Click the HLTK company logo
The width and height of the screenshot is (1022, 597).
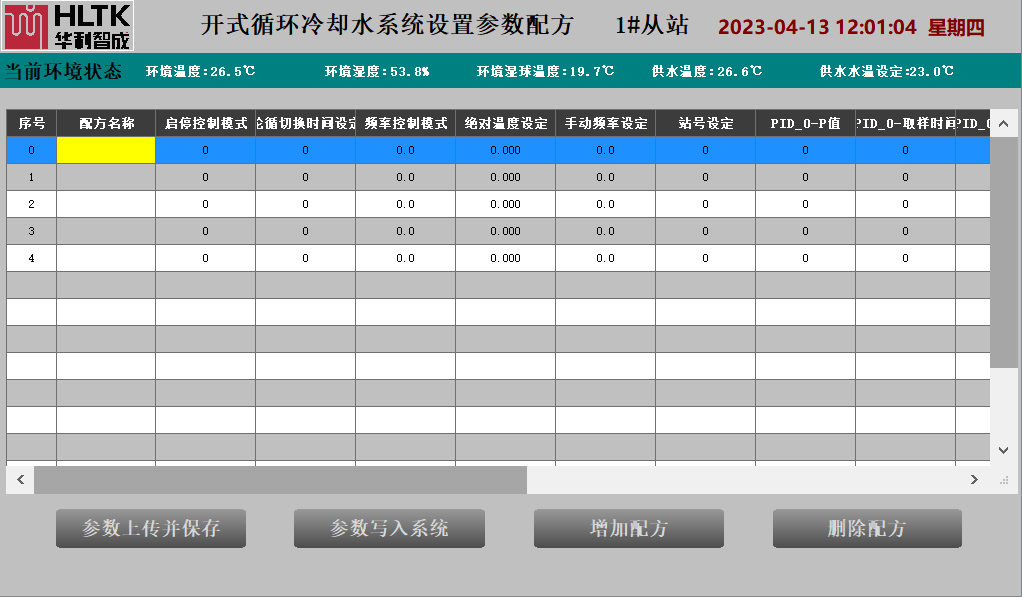pyautogui.click(x=67, y=26)
